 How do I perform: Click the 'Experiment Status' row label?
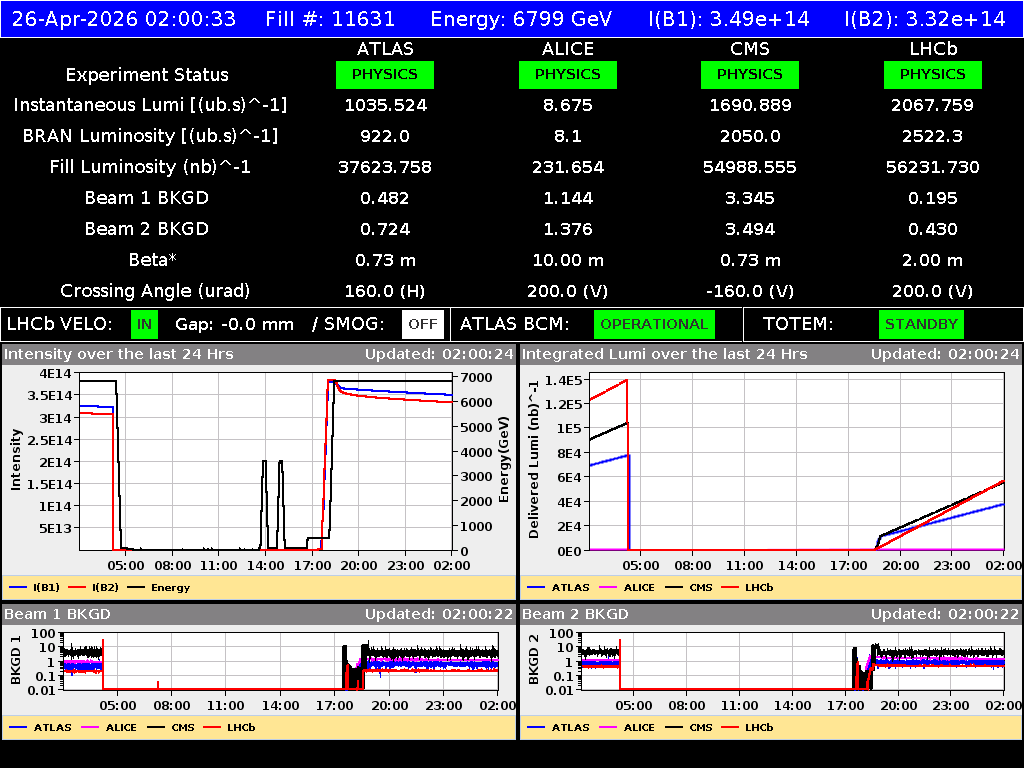pos(147,75)
